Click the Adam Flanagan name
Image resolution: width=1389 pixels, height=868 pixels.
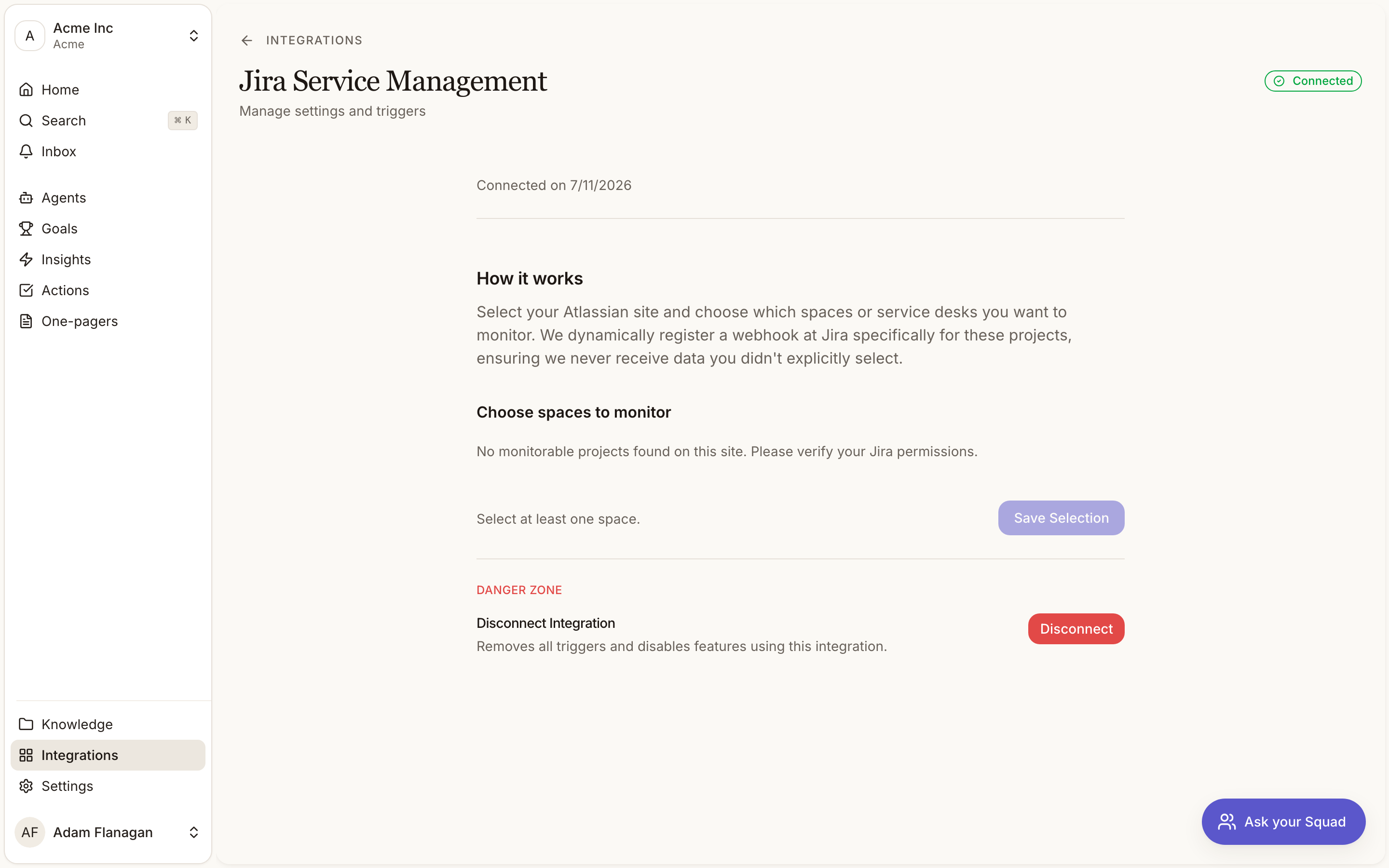tap(103, 832)
